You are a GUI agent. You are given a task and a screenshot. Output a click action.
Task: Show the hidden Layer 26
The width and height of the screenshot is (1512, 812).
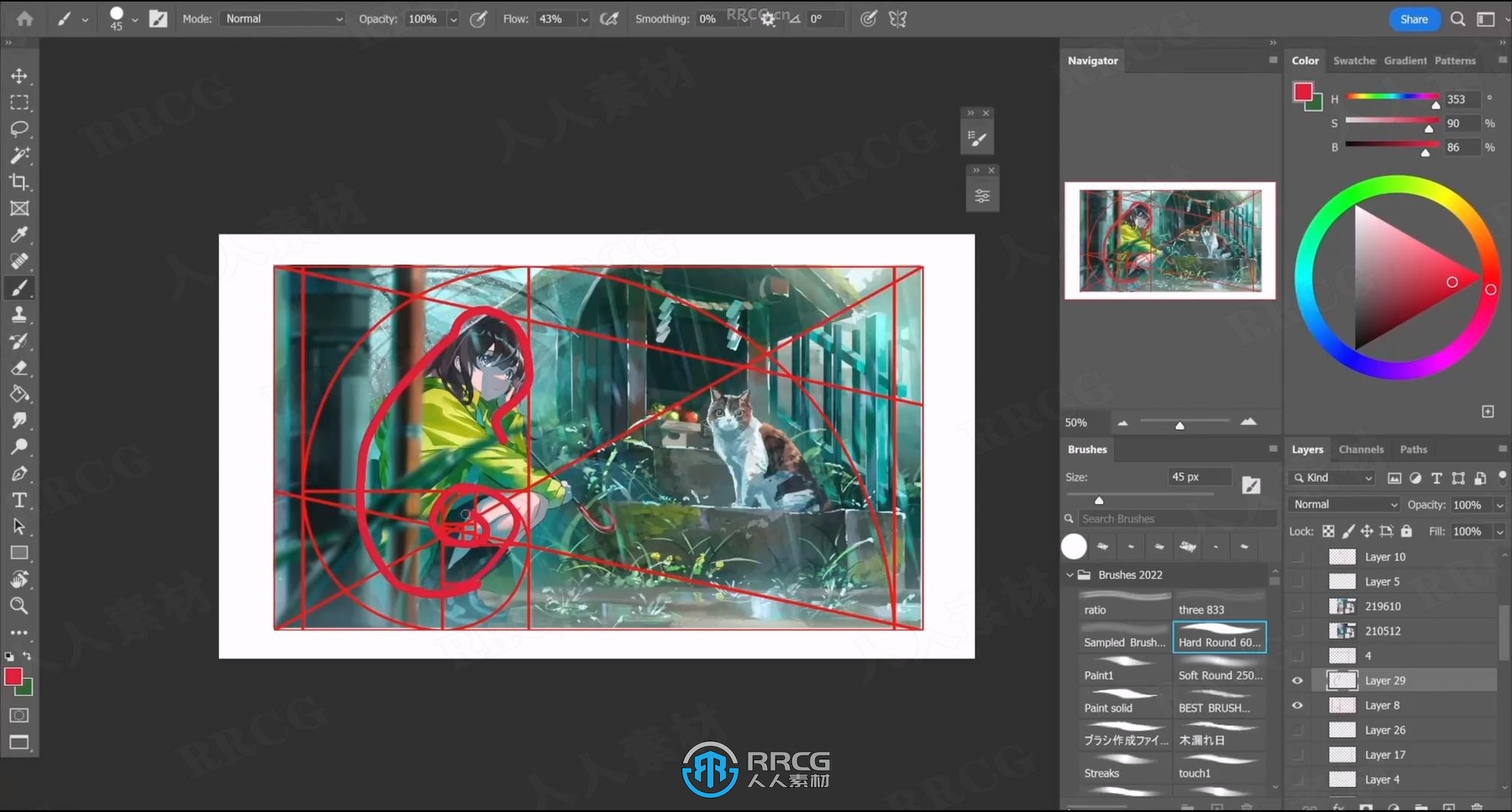[x=1297, y=730]
